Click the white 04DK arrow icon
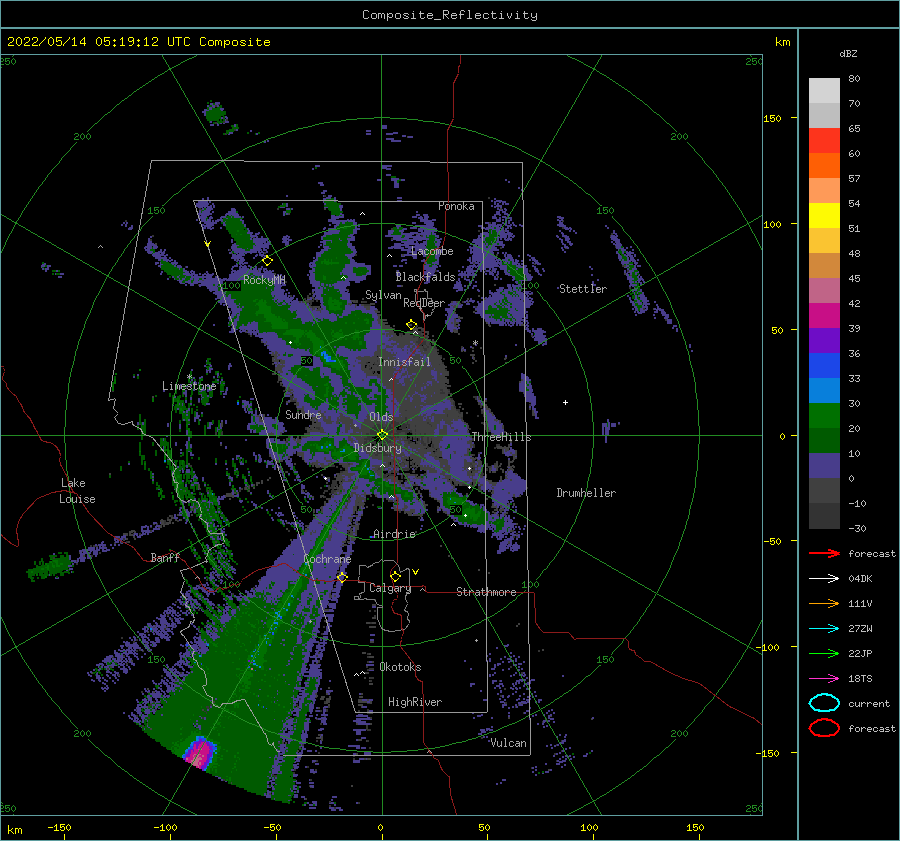Viewport: 900px width, 841px height. tap(824, 579)
